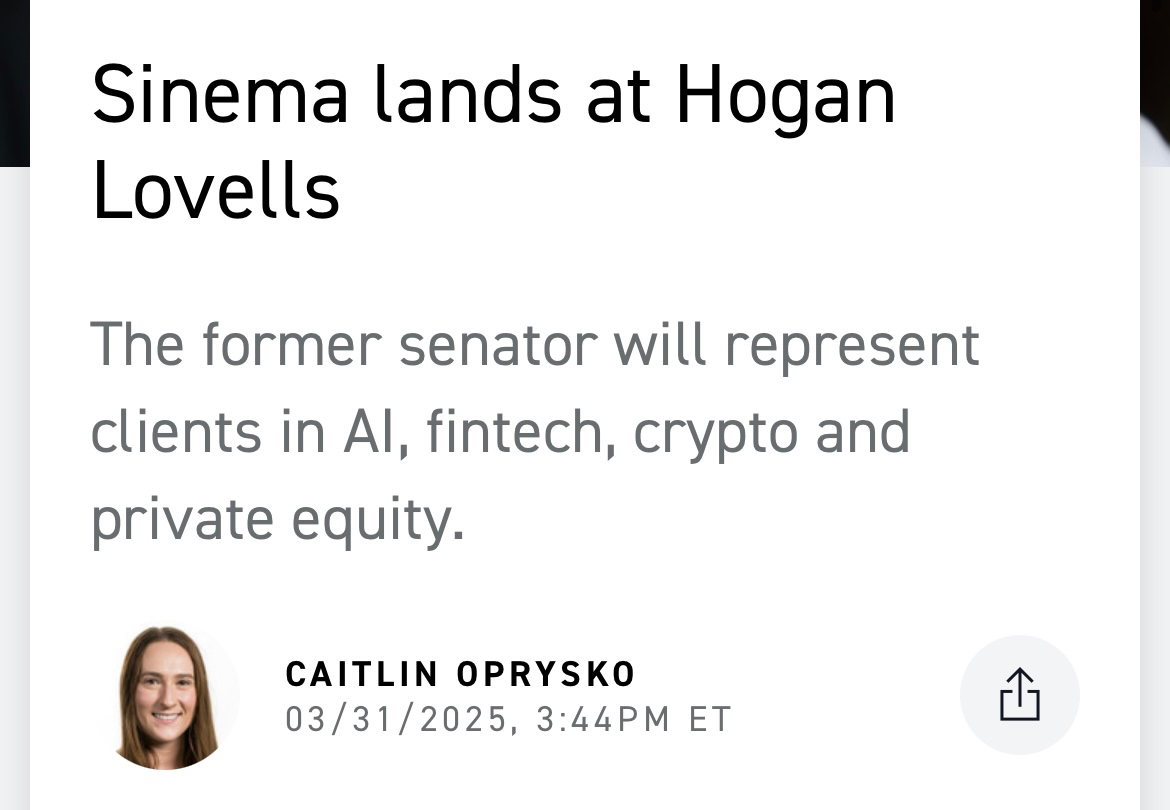Click the article subheading about the former senator
Image resolution: width=1170 pixels, height=810 pixels.
(x=534, y=431)
